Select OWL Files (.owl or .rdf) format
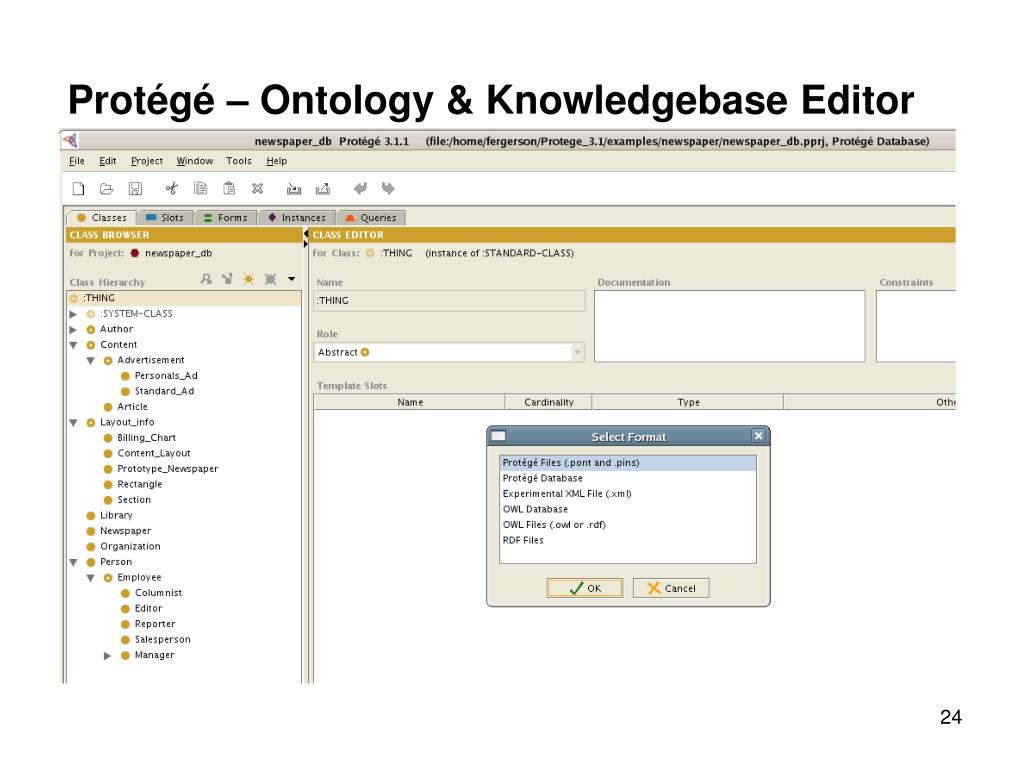This screenshot has height=768, width=1024. (x=628, y=524)
